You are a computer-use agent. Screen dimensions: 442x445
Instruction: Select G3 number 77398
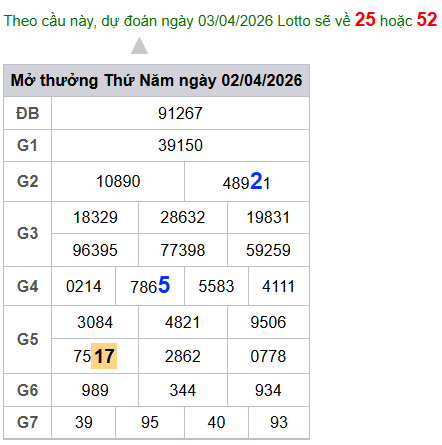point(183,250)
